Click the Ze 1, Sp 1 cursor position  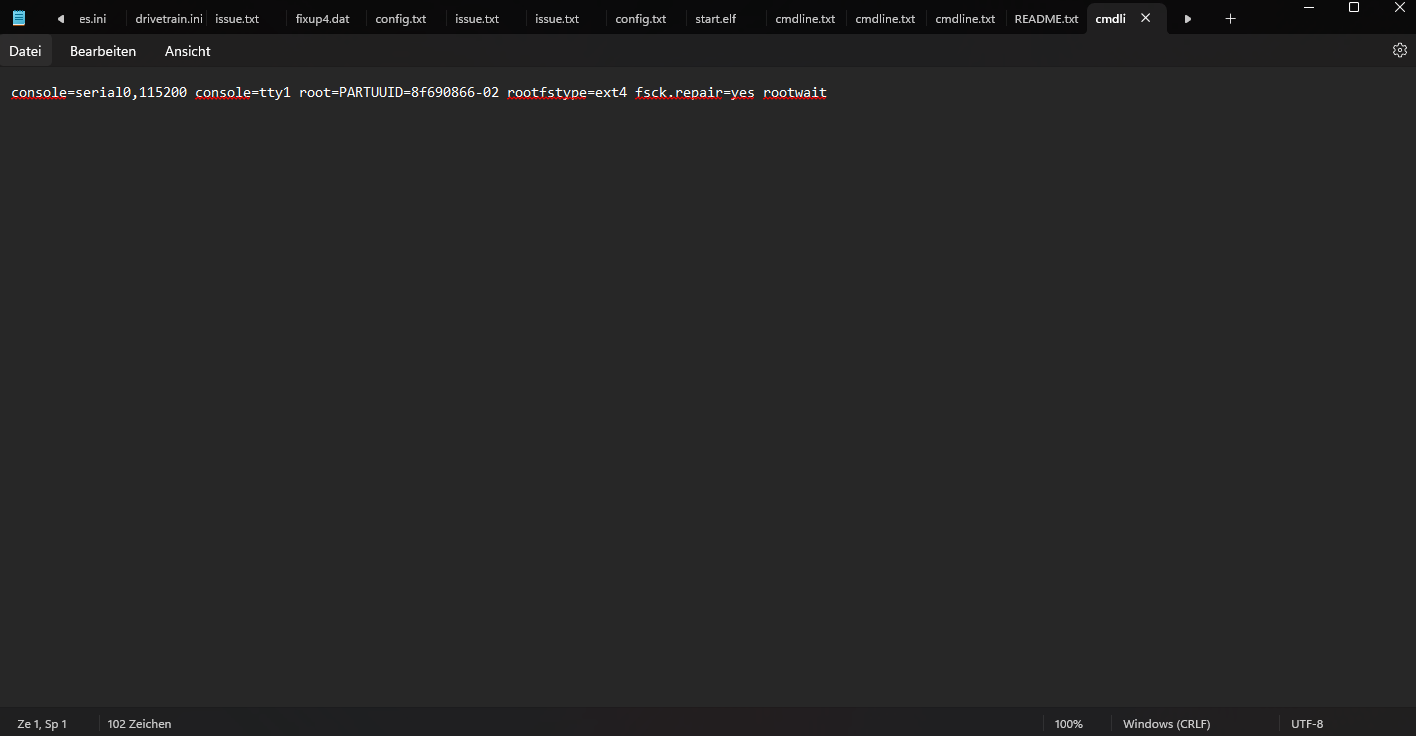(x=42, y=724)
